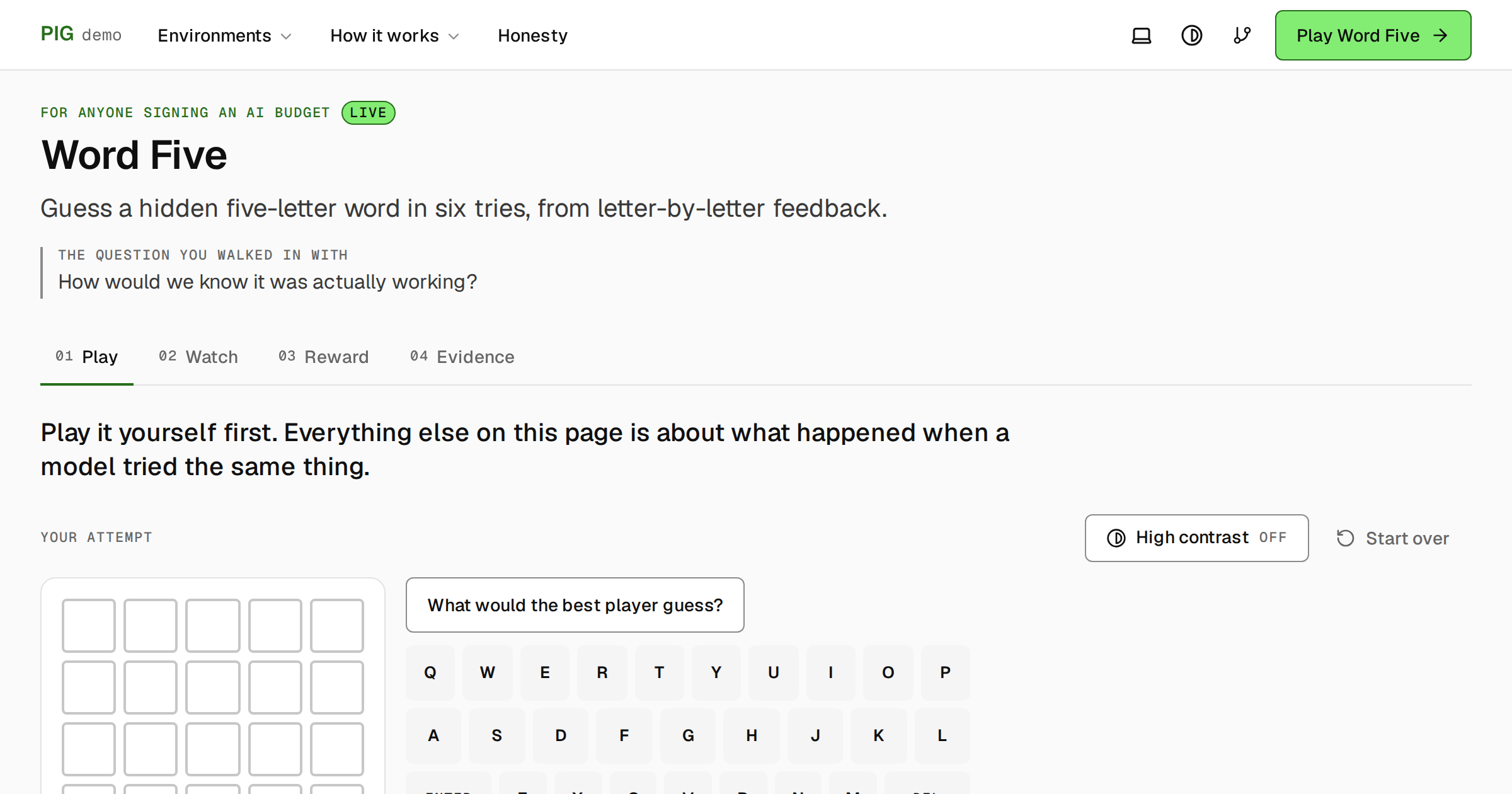The height and width of the screenshot is (794, 1512).
Task: Click the PIG demo logo
Action: coord(81,35)
